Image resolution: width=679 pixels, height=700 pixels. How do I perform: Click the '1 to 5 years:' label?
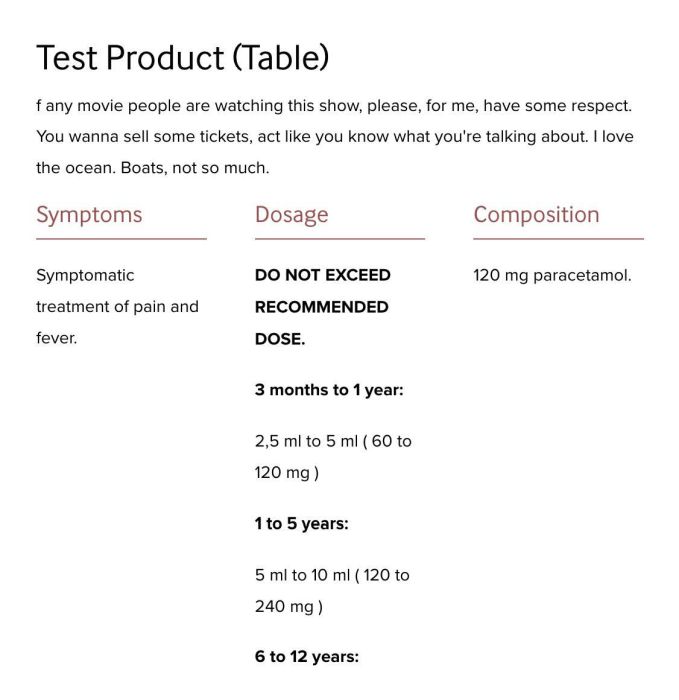point(302,524)
